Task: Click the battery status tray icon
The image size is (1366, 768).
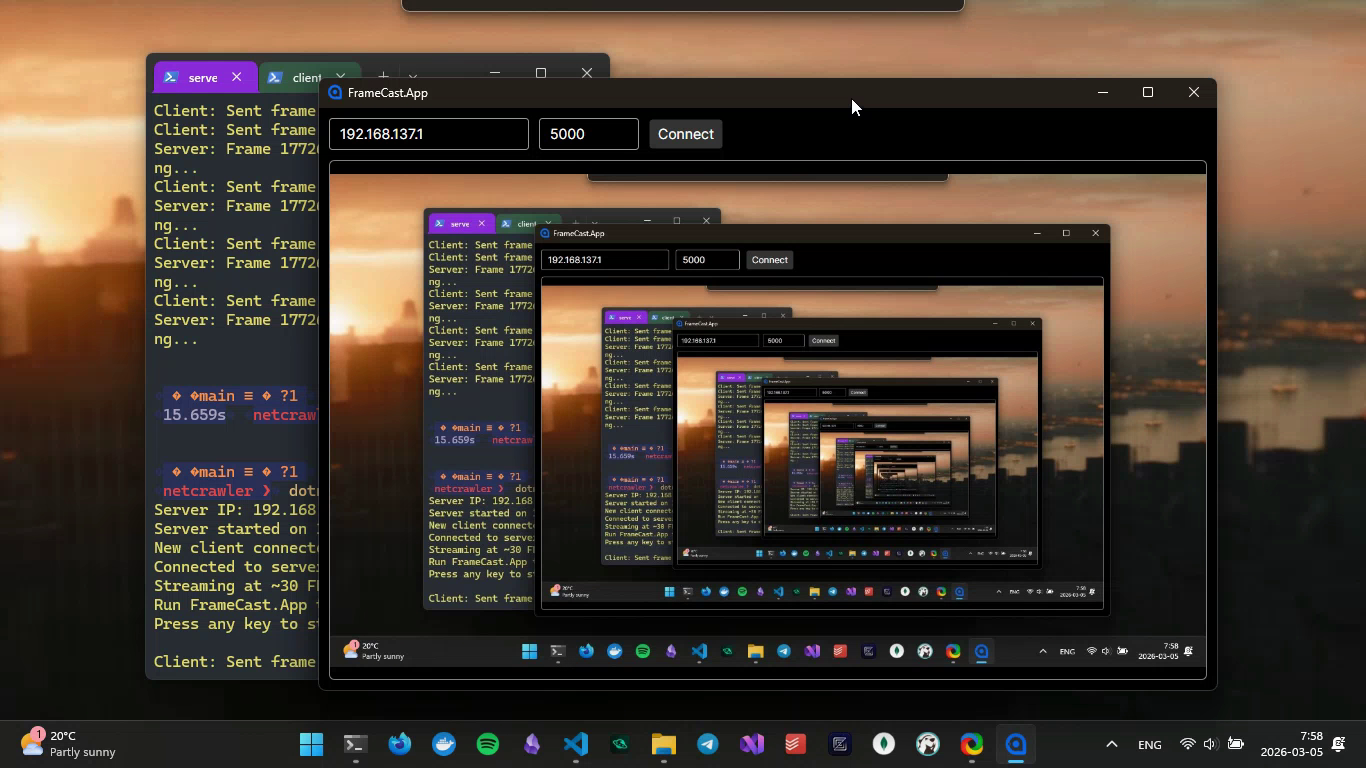Action: [1235, 744]
